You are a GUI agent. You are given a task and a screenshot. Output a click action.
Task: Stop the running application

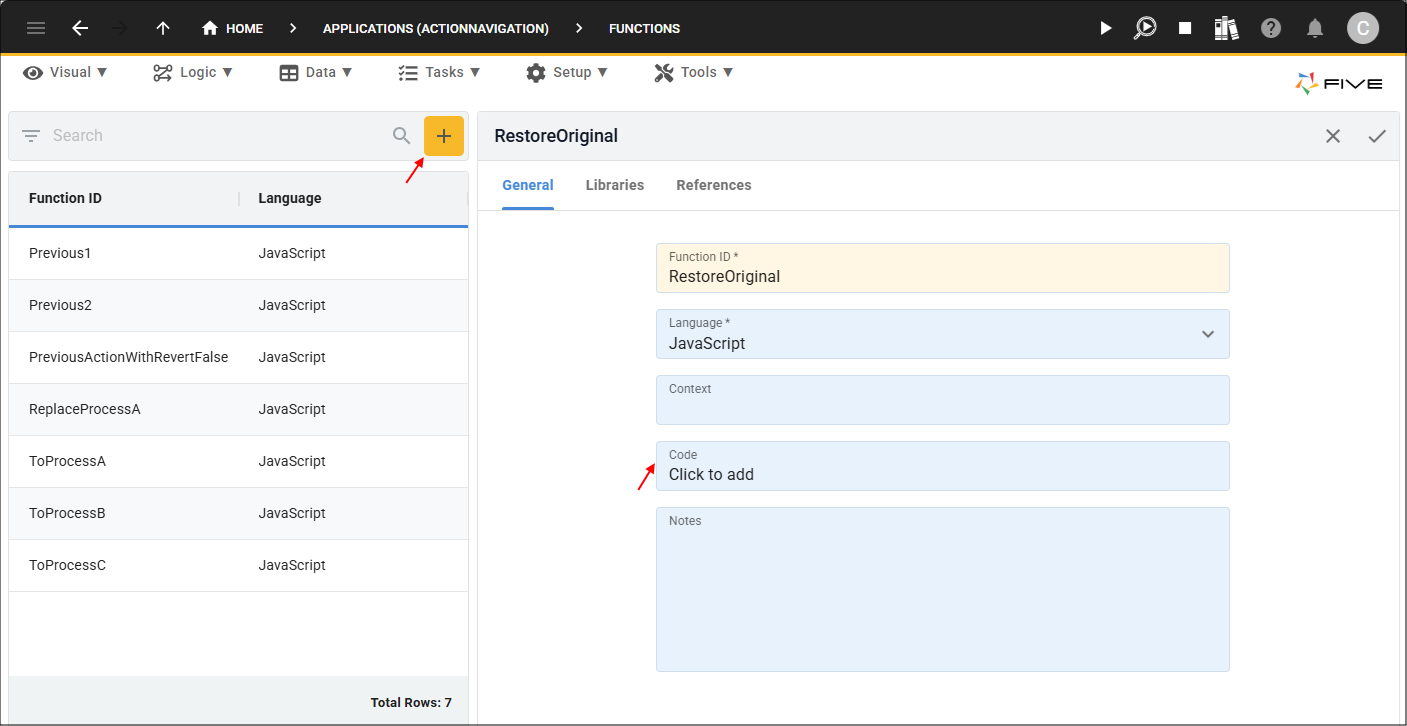pyautogui.click(x=1185, y=28)
